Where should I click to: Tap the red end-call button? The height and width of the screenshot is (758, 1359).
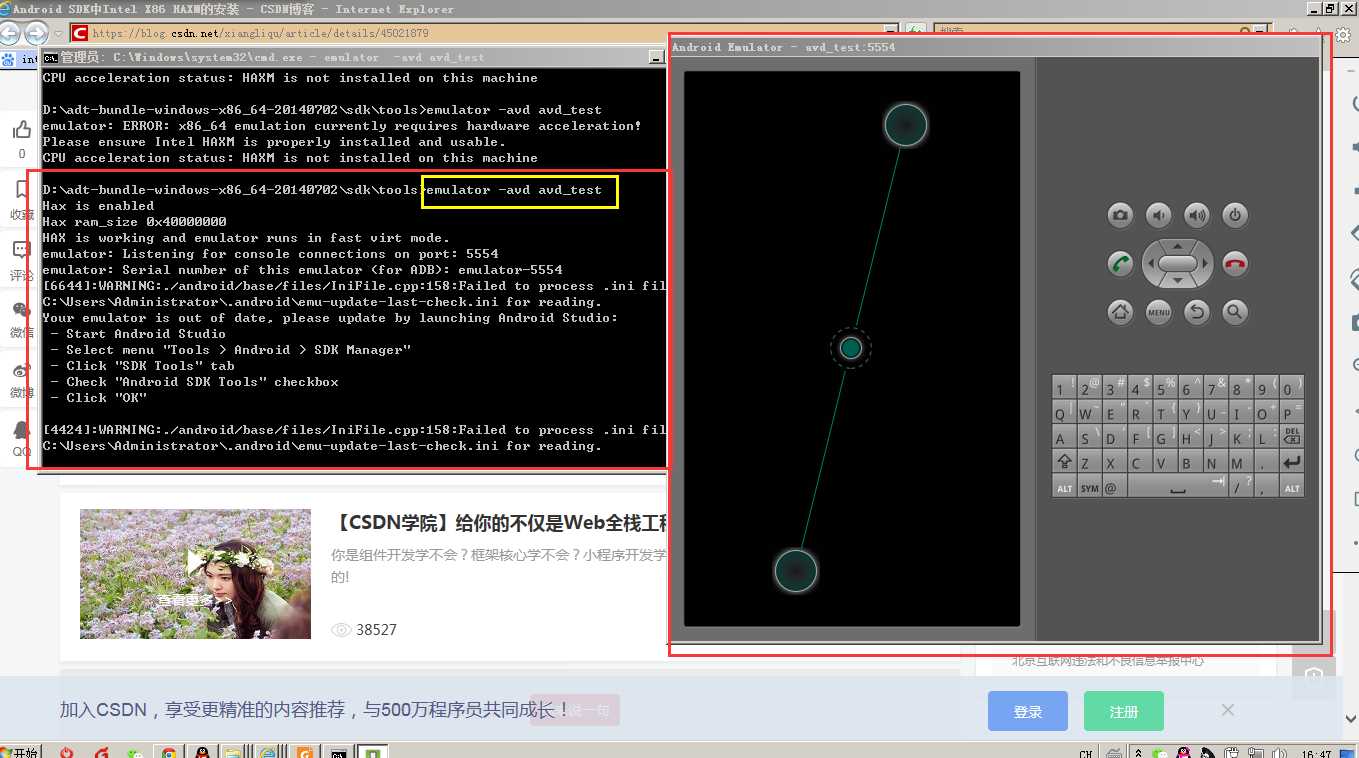1235,264
